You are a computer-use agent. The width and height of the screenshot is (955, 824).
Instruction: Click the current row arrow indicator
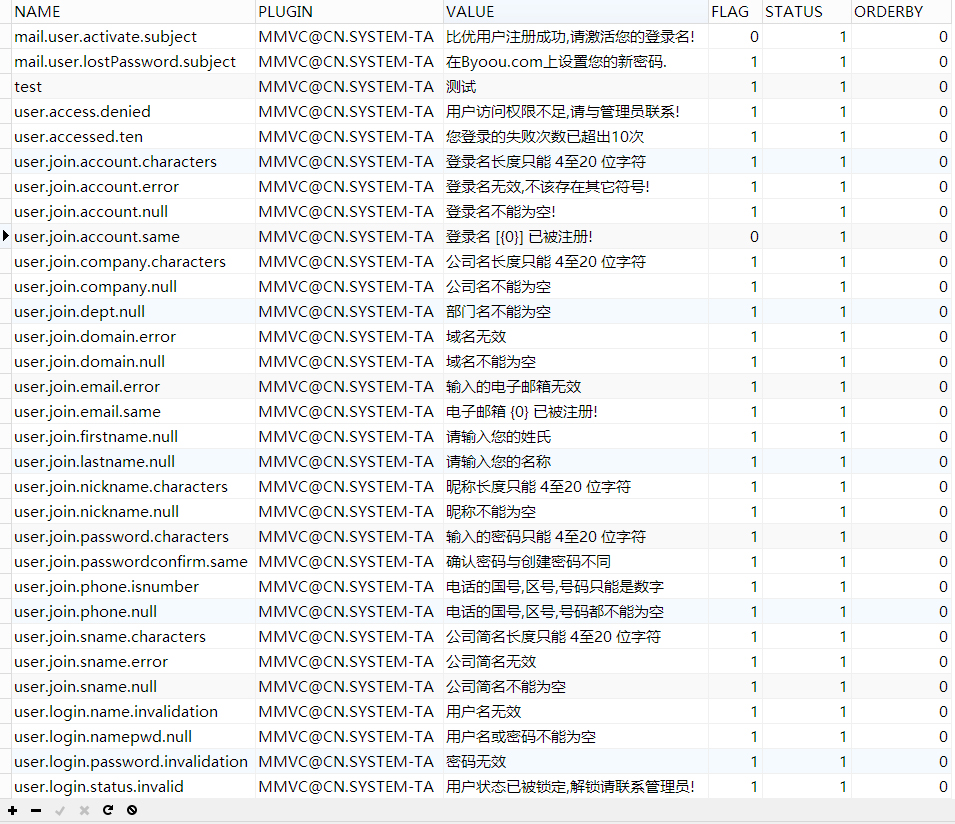[x=7, y=236]
